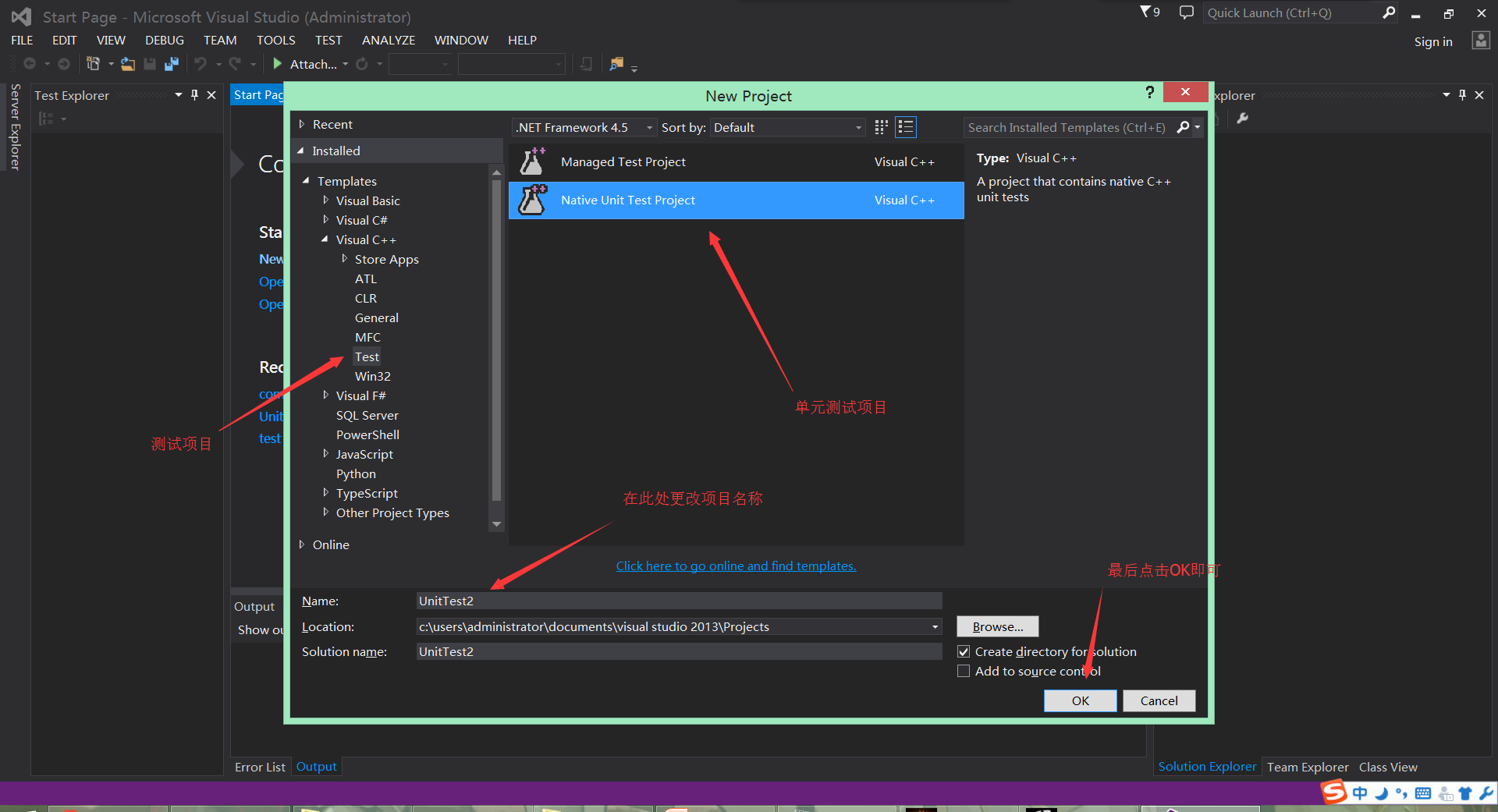
Task: Expand the Store Apps node
Action: (x=344, y=259)
